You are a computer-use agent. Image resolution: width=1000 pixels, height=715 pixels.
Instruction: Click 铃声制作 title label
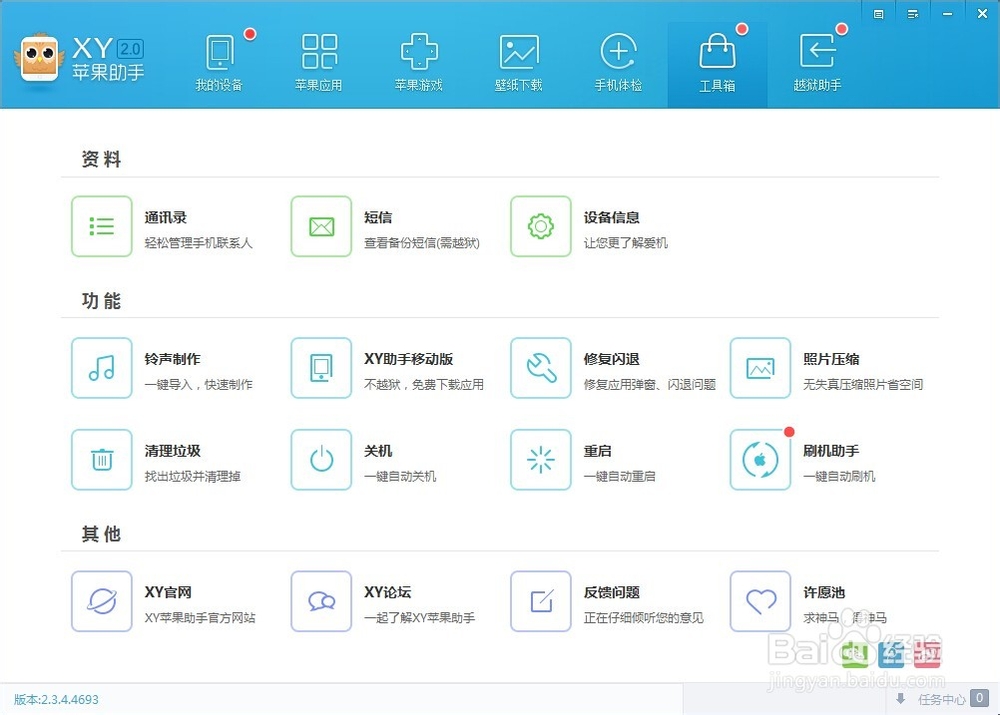[x=173, y=359]
